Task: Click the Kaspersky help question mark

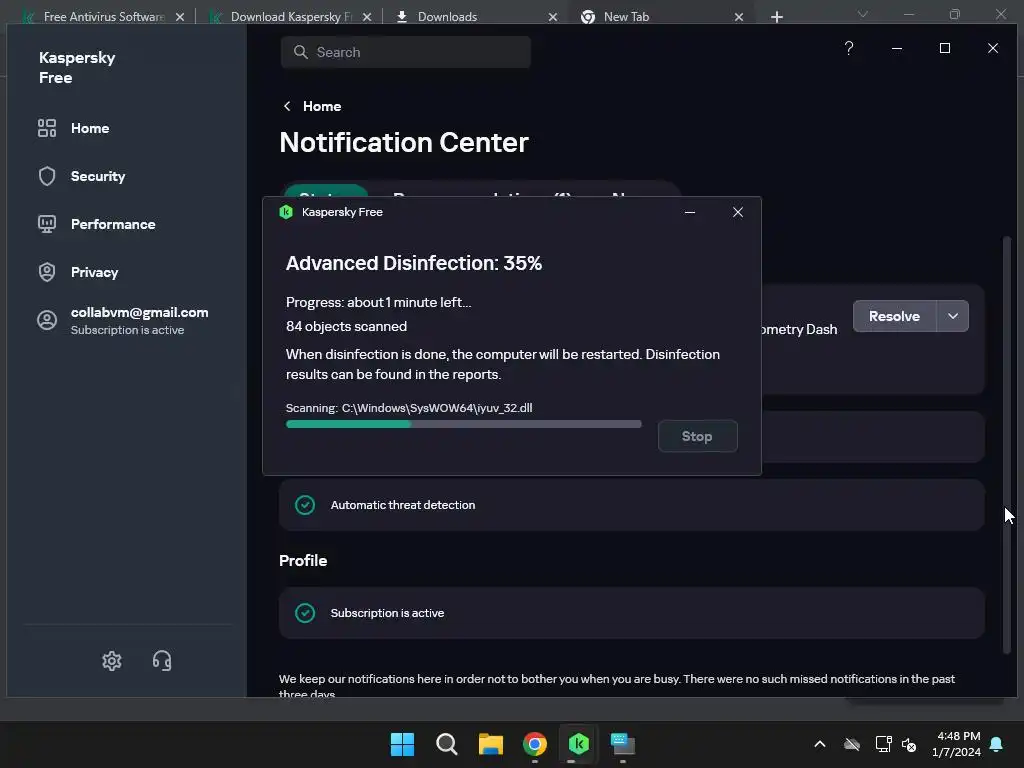Action: [x=848, y=48]
